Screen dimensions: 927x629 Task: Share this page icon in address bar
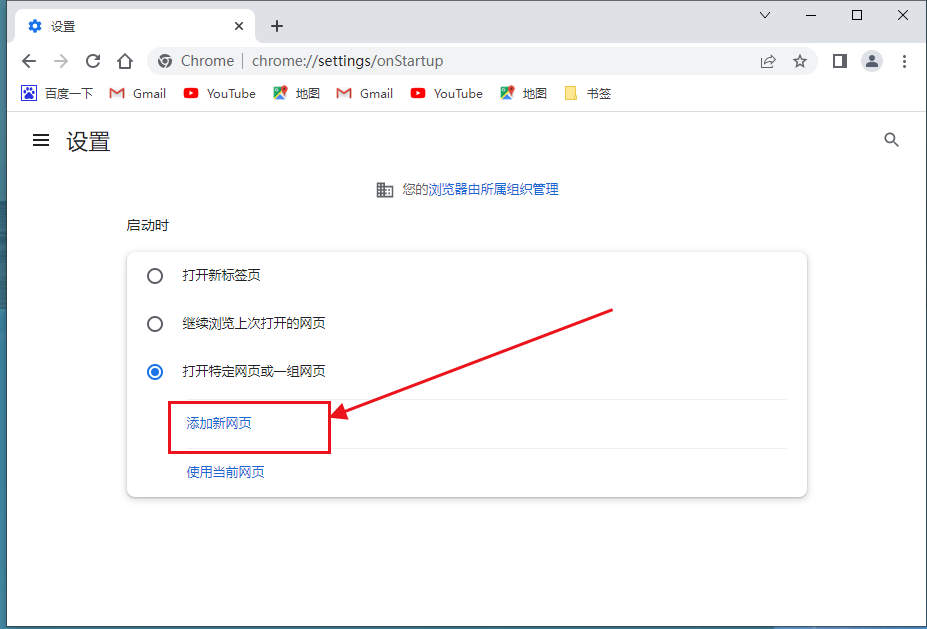768,61
